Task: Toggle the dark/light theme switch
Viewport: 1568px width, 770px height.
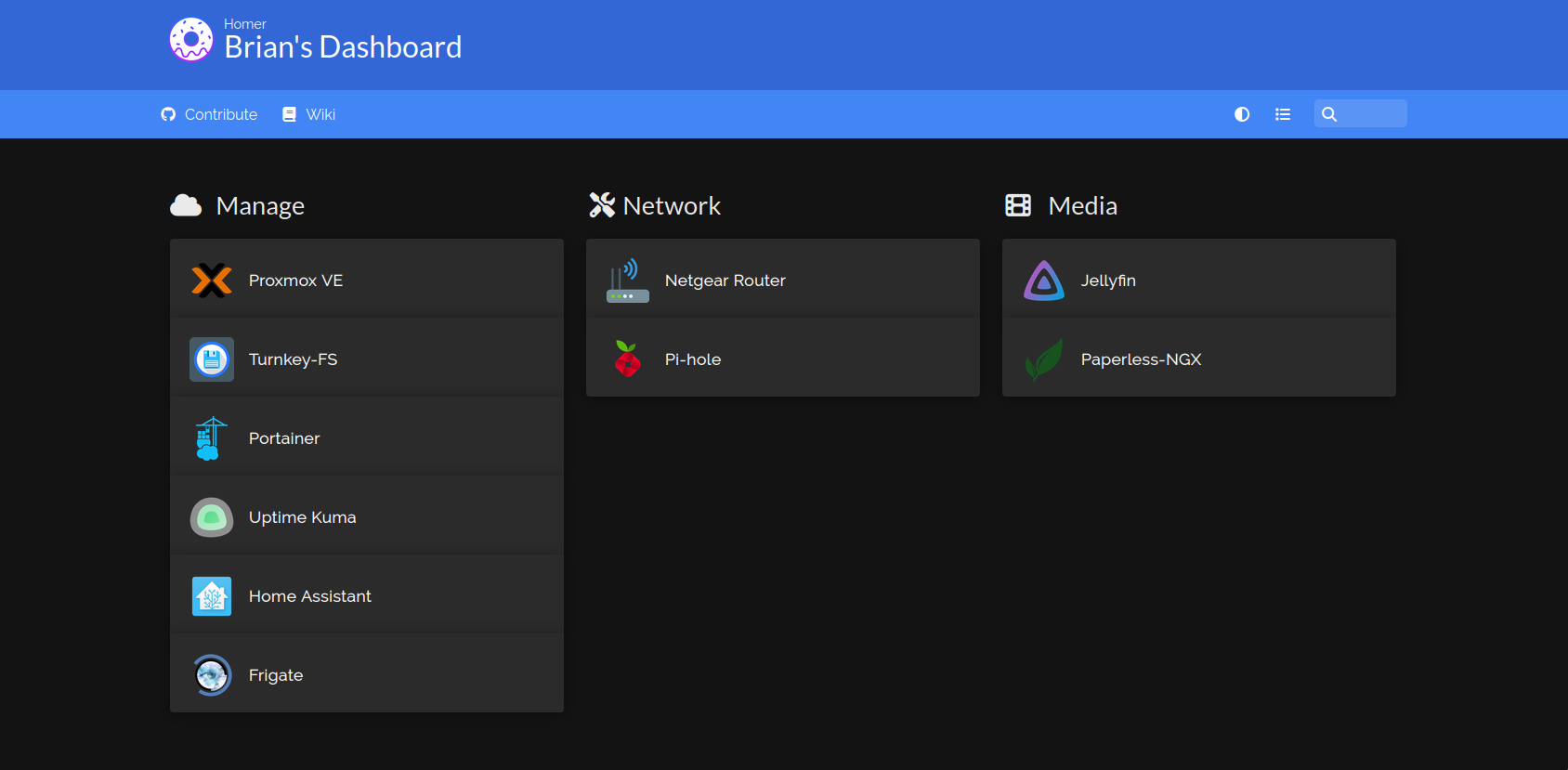Action: (1242, 114)
